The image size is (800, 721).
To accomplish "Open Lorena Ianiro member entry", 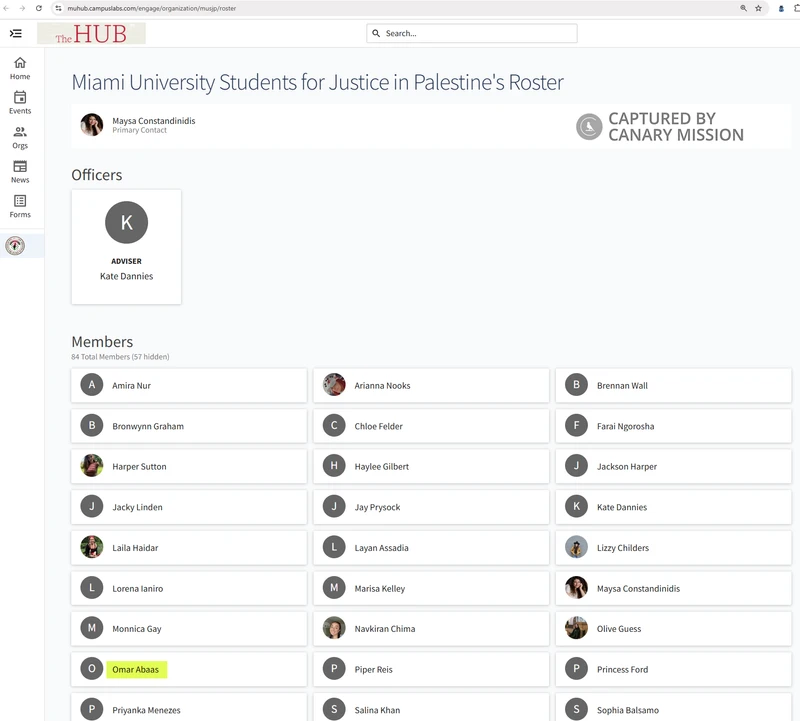I will (x=189, y=588).
